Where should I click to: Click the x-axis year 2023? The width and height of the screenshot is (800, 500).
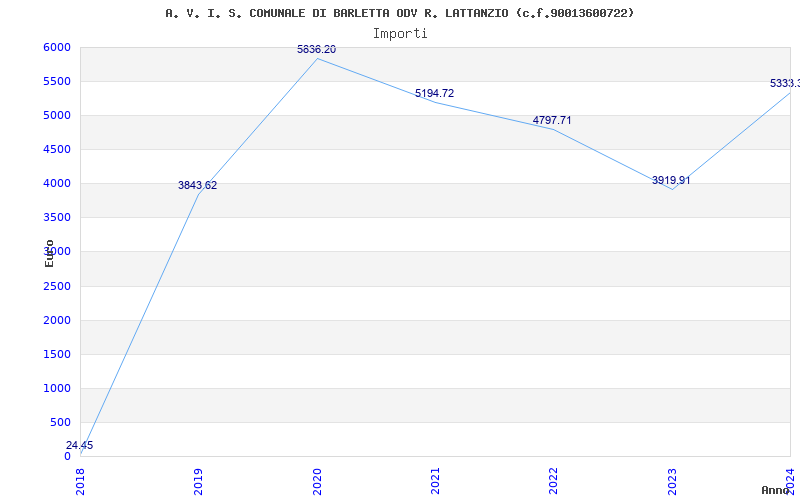pos(672,482)
